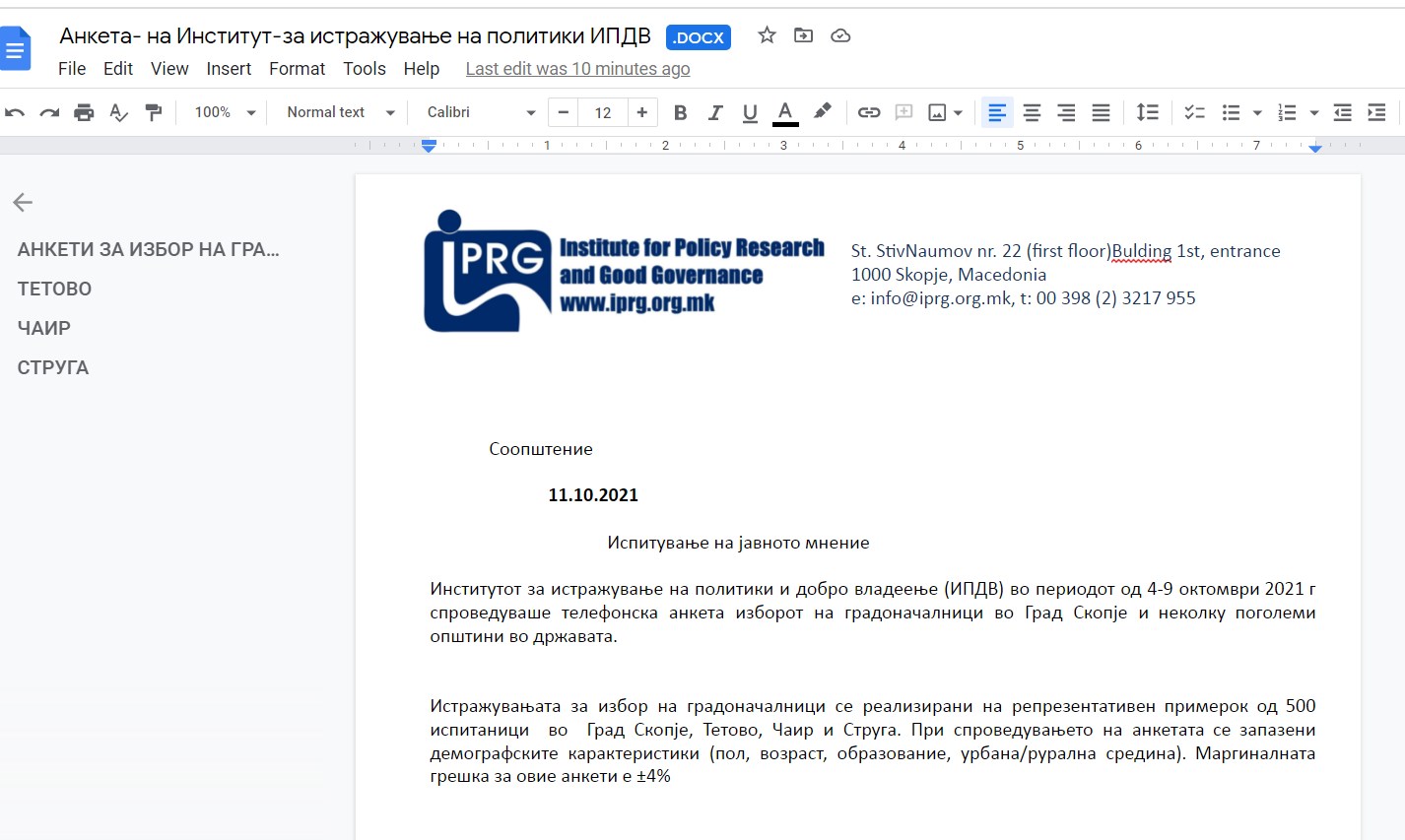Toggle Bold formatting
Viewport: 1405px width, 840px height.
680,112
